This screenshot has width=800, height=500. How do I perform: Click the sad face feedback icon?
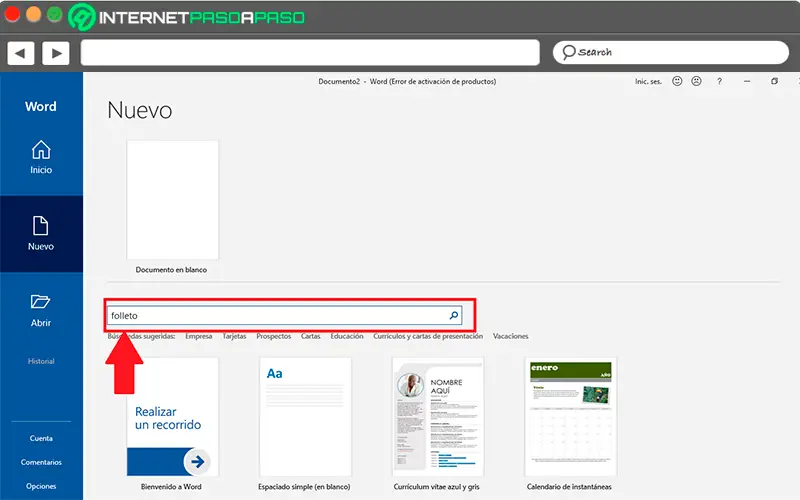(696, 81)
